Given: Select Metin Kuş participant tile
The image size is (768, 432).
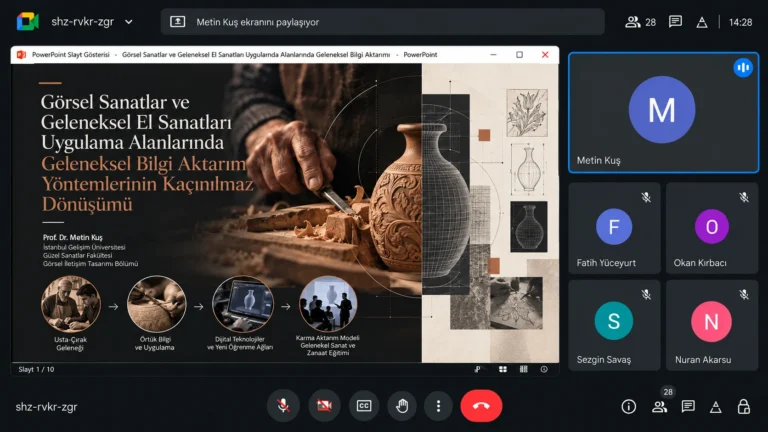Looking at the screenshot, I should (663, 113).
